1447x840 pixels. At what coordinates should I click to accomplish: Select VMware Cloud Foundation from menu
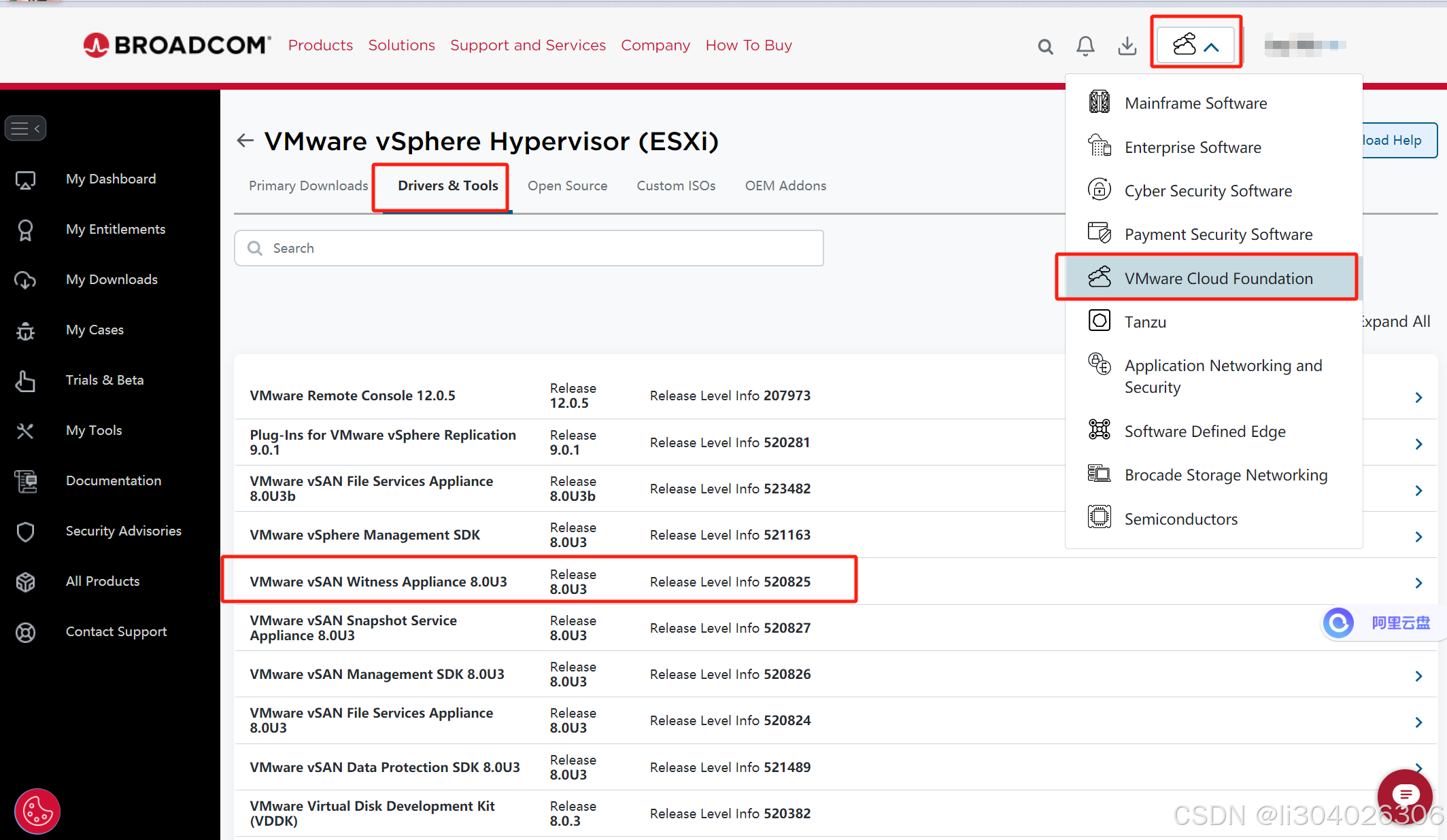tap(1218, 278)
